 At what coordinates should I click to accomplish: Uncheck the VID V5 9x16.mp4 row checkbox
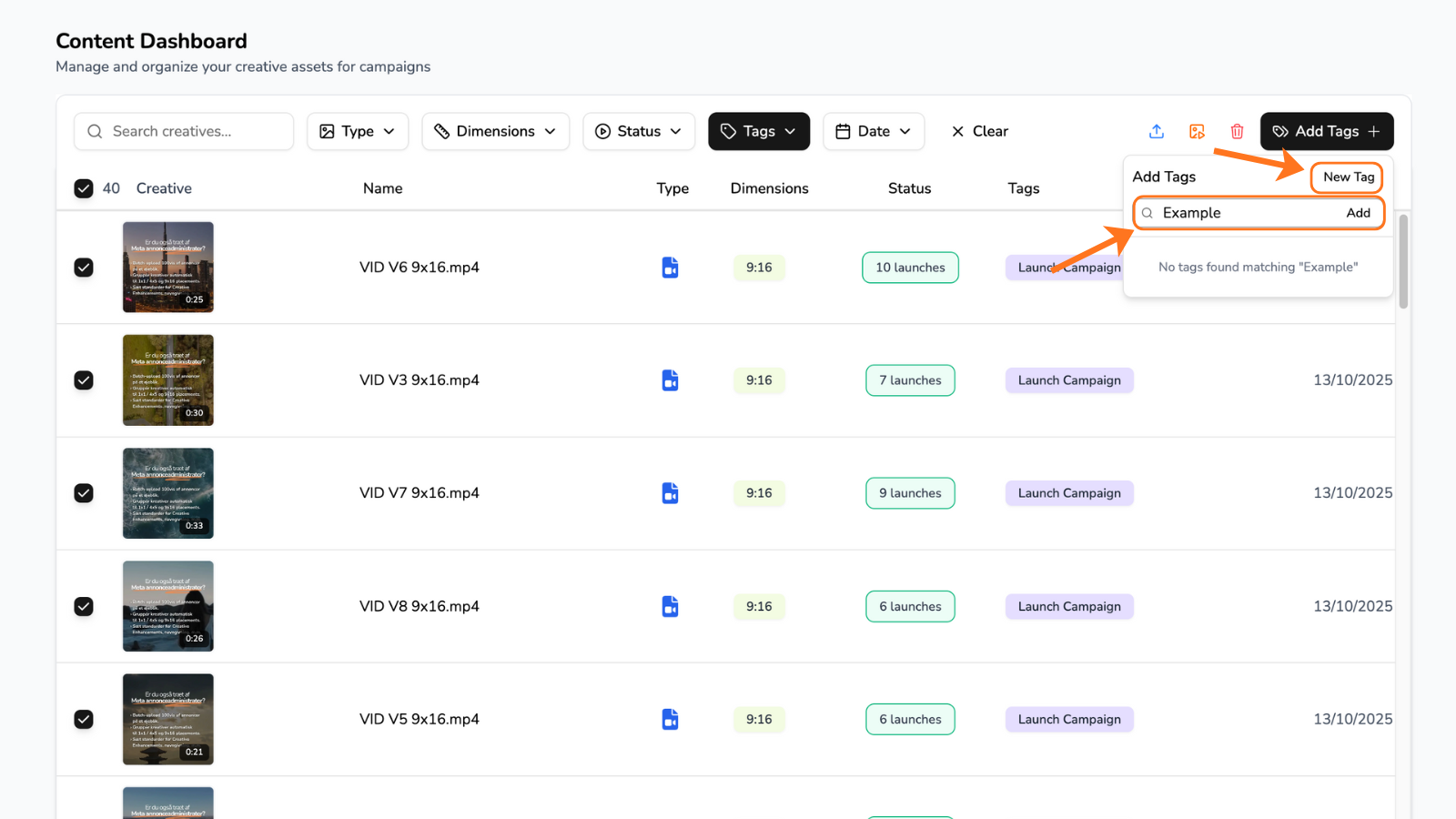(84, 719)
